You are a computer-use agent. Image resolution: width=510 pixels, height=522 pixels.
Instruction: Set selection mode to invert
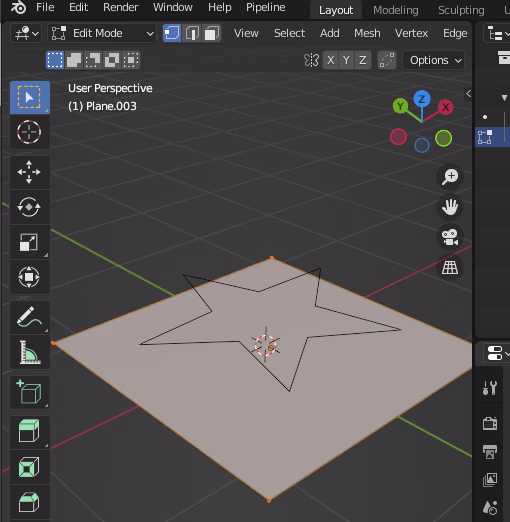coord(112,60)
